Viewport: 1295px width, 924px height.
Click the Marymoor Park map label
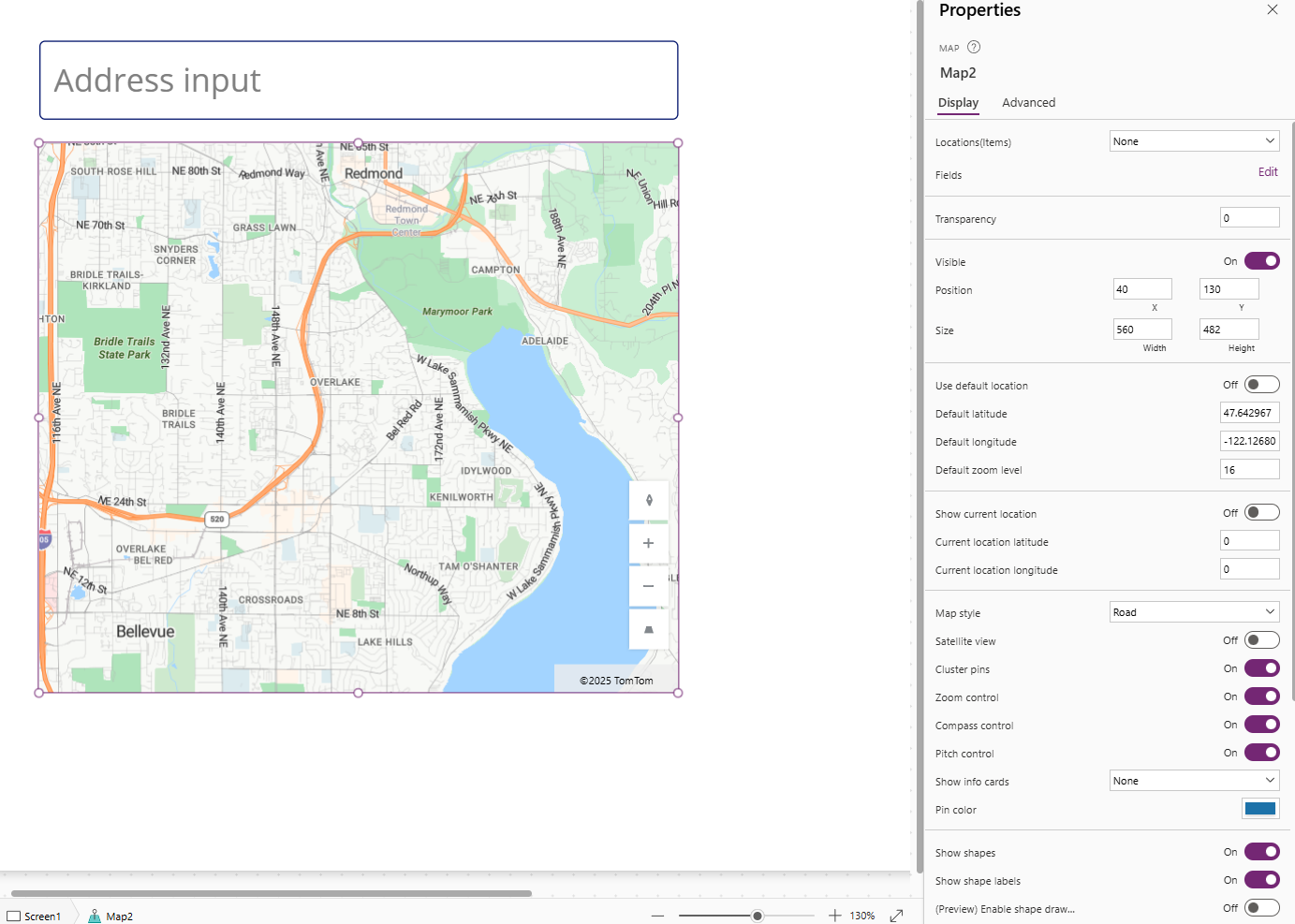[457, 312]
